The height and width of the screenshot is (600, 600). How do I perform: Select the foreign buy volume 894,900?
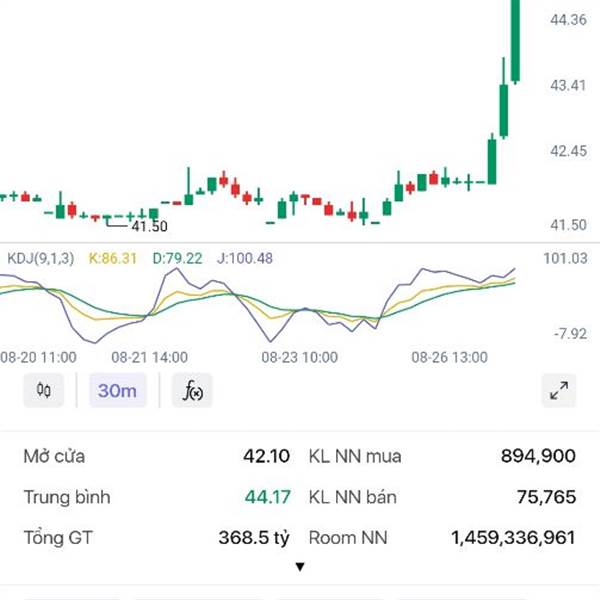coord(538,456)
